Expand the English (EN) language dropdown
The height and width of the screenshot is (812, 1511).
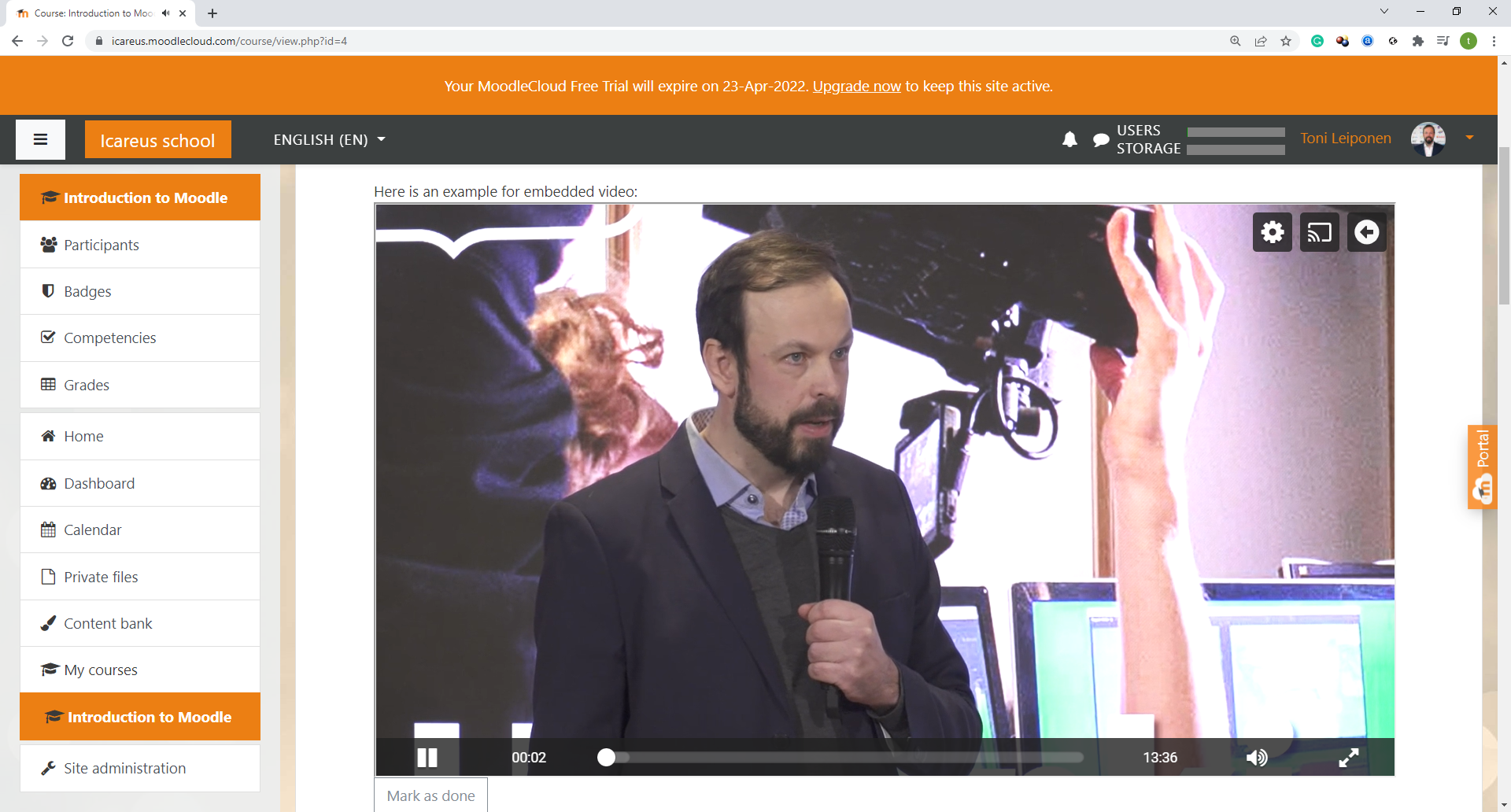[329, 140]
